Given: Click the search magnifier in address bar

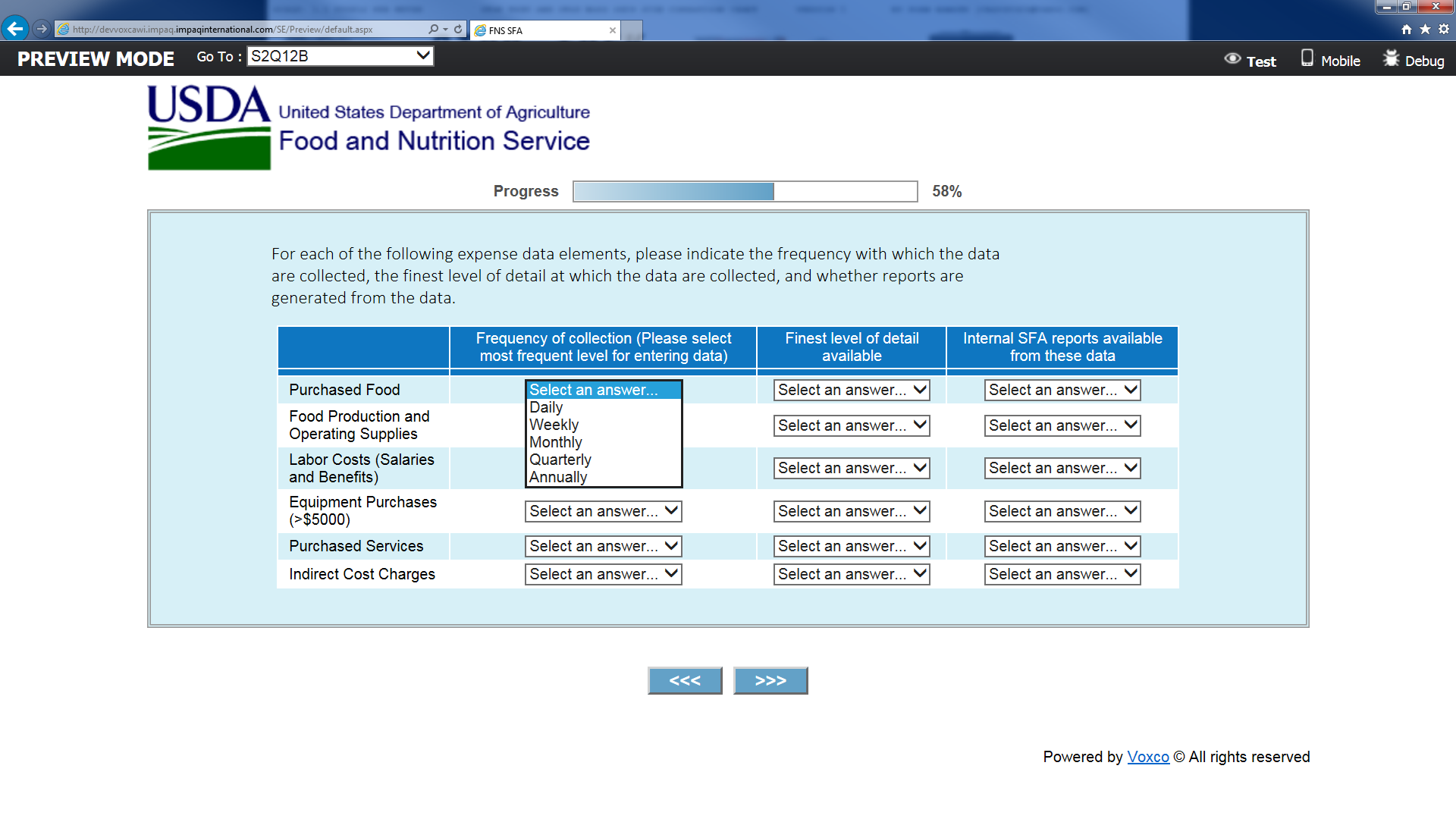Looking at the screenshot, I should (433, 29).
